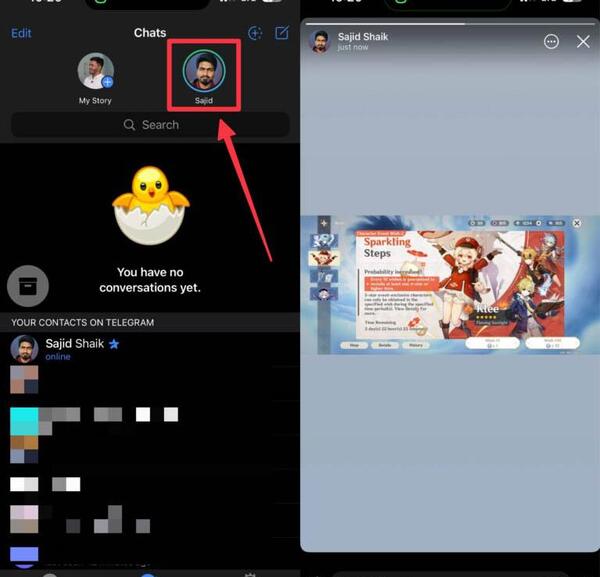Screen dimensions: 600x577
Task: Tap the hatching chick sticker
Action: [151, 205]
